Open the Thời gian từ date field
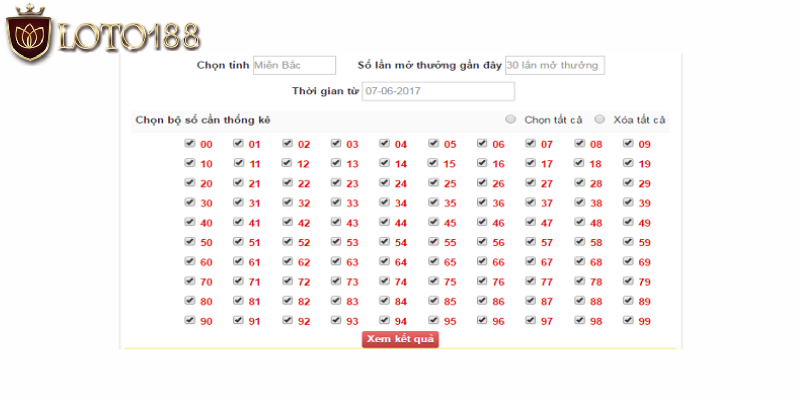Image resolution: width=800 pixels, height=400 pixels. 438,91
